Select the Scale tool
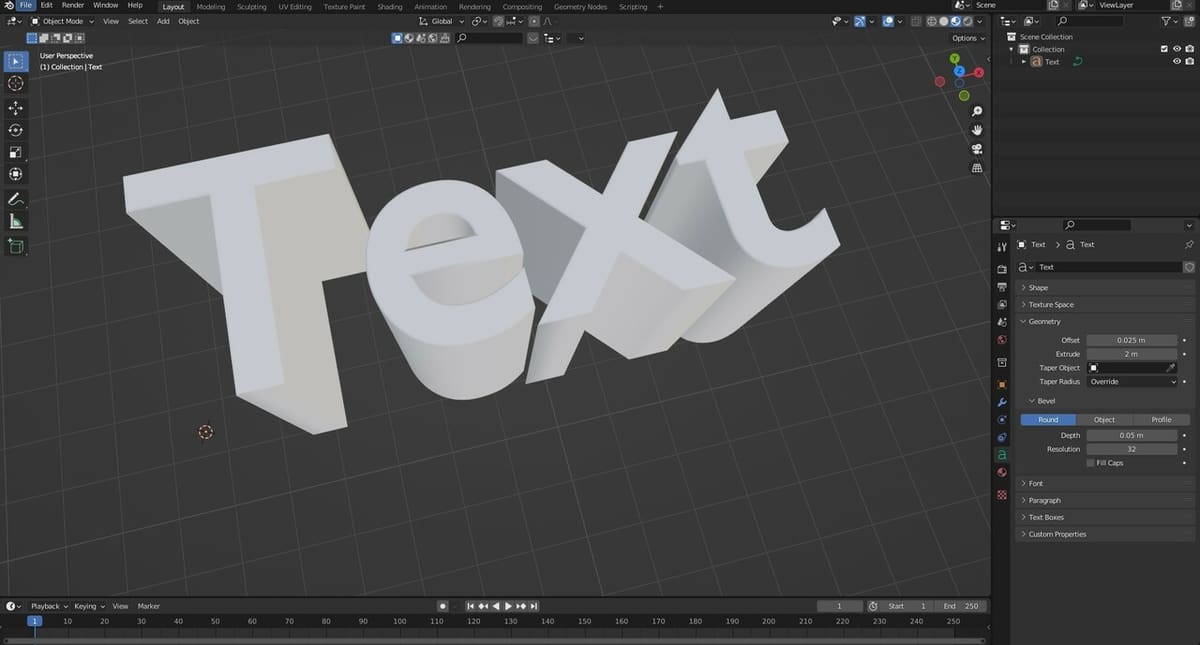Screen dimensions: 1200x645 pyautogui.click(x=16, y=152)
